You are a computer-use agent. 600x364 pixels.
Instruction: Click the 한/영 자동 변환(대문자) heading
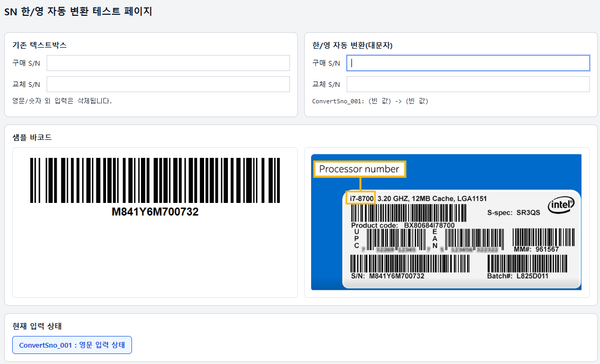(352, 45)
